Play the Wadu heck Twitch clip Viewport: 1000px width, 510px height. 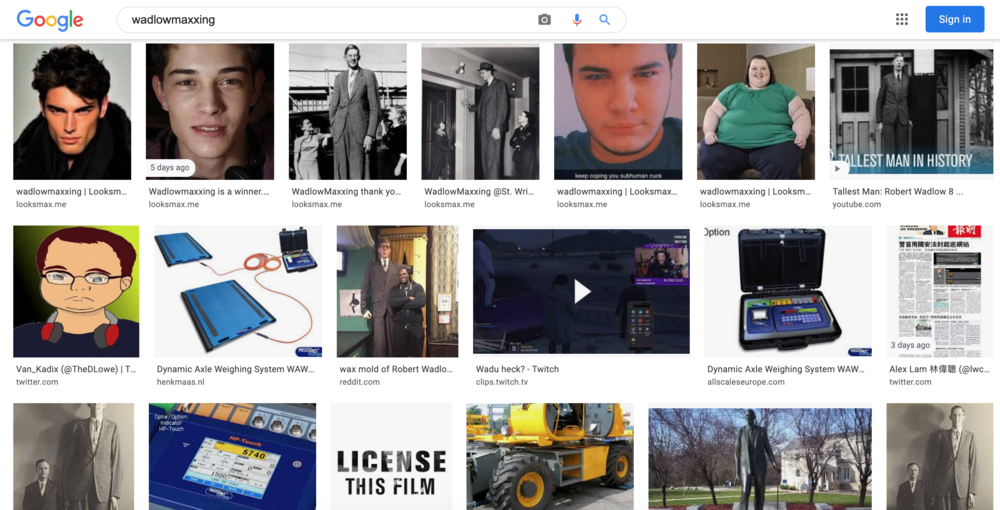pyautogui.click(x=581, y=291)
